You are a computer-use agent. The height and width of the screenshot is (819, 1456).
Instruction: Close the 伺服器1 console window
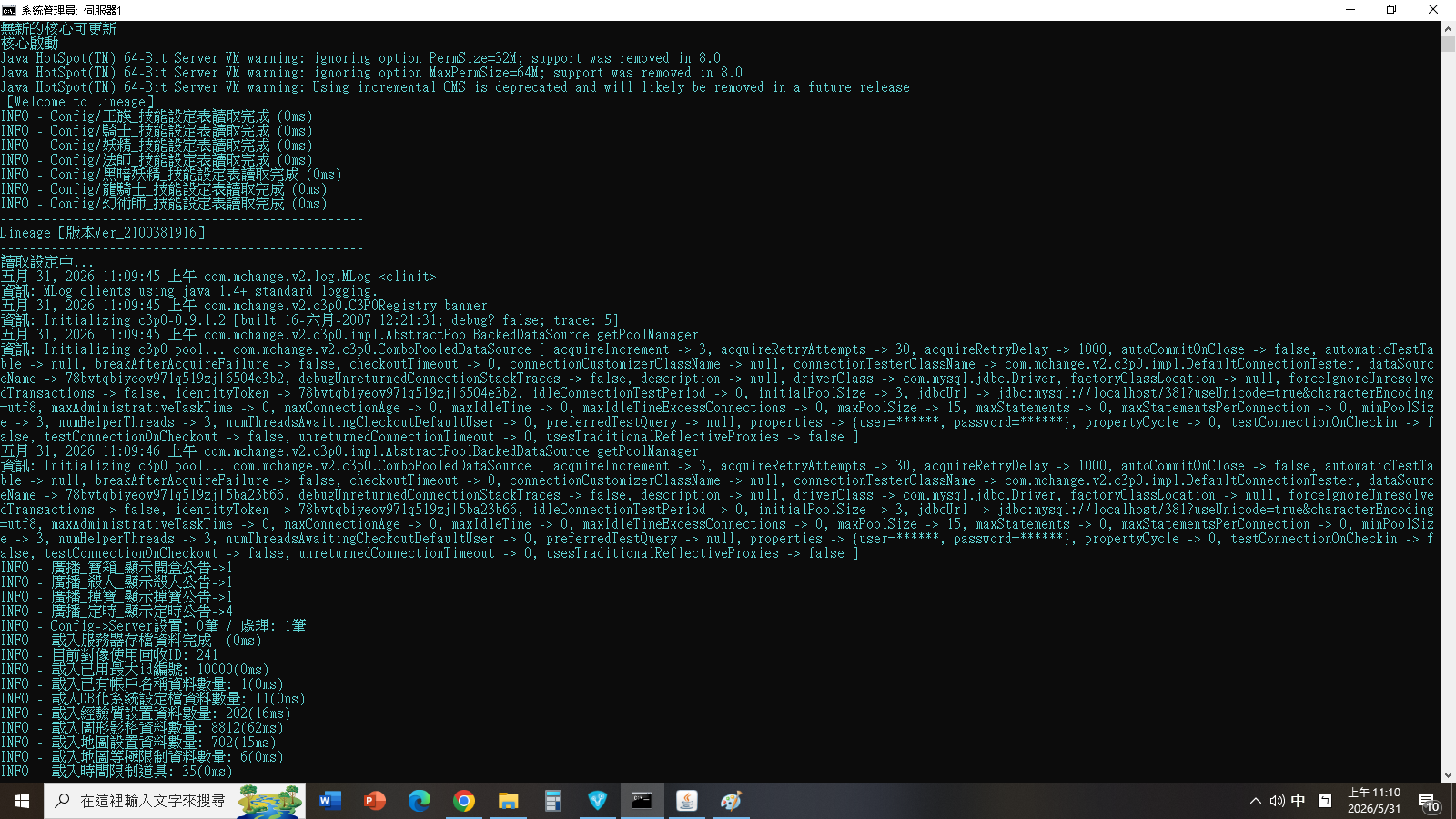pyautogui.click(x=1433, y=10)
